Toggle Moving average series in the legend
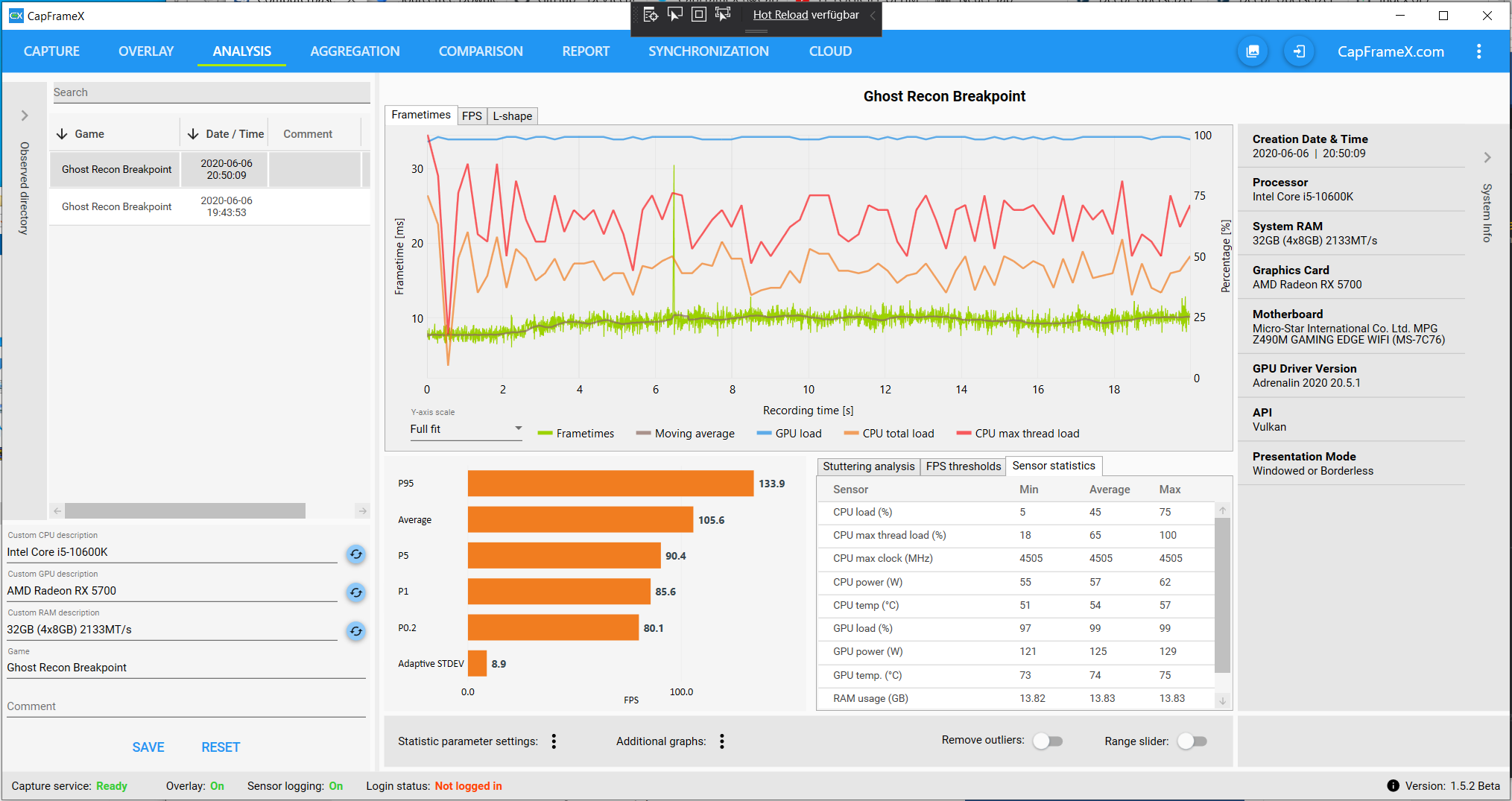The width and height of the screenshot is (1512, 801). tap(685, 434)
